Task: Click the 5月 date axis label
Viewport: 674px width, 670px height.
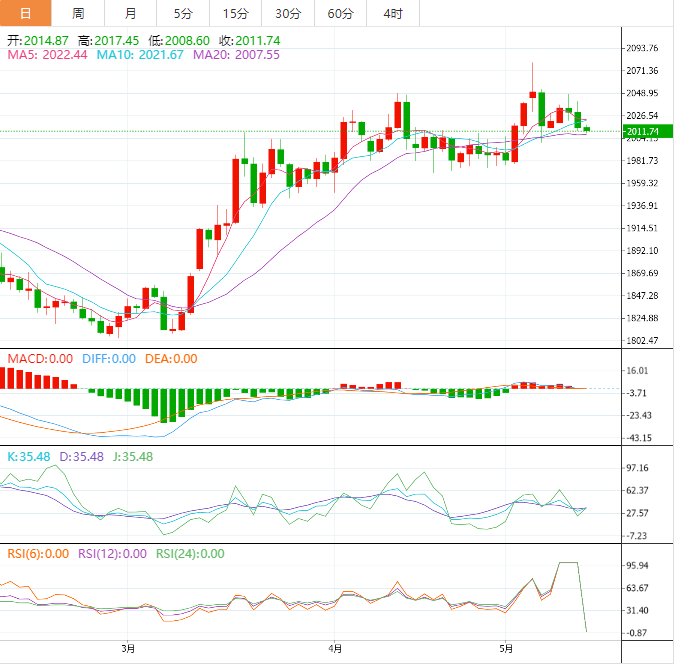Action: point(506,649)
